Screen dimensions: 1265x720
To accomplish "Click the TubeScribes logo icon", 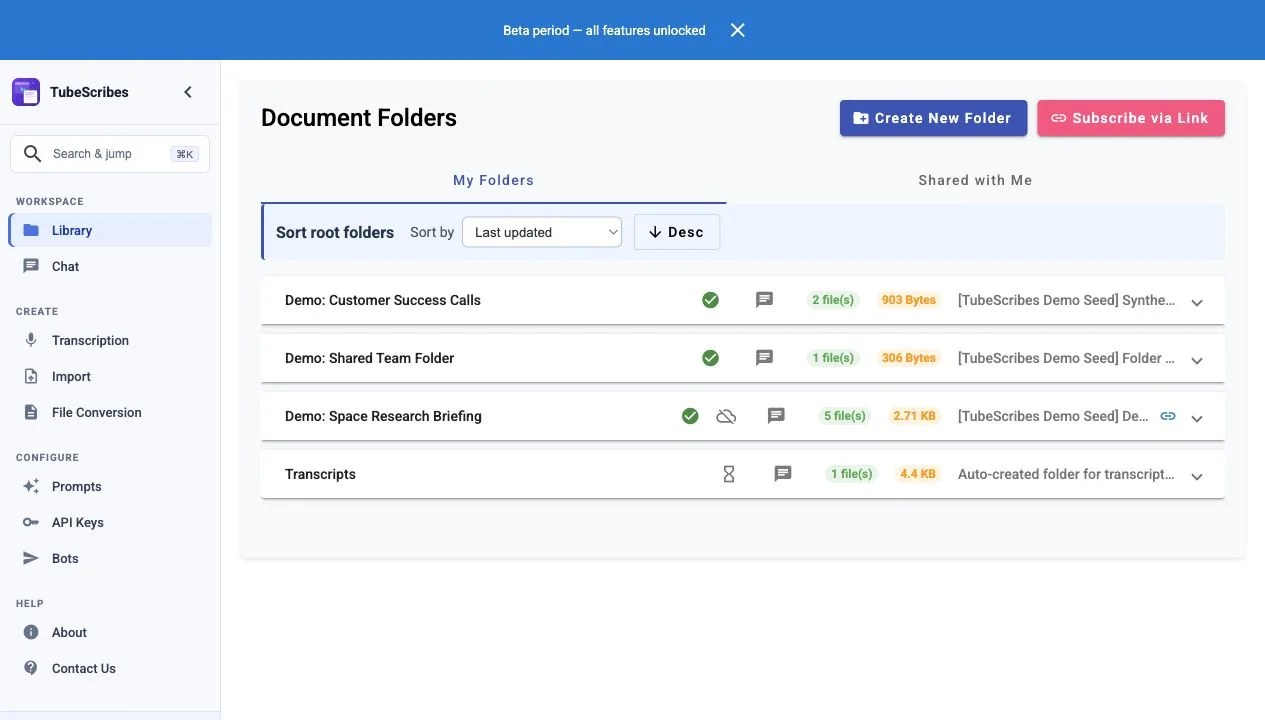I will [x=26, y=92].
